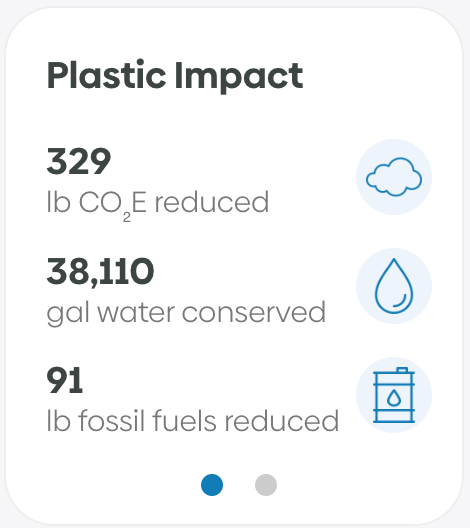The image size is (470, 528).
Task: Select the active blue pagination dot
Action: tap(212, 485)
